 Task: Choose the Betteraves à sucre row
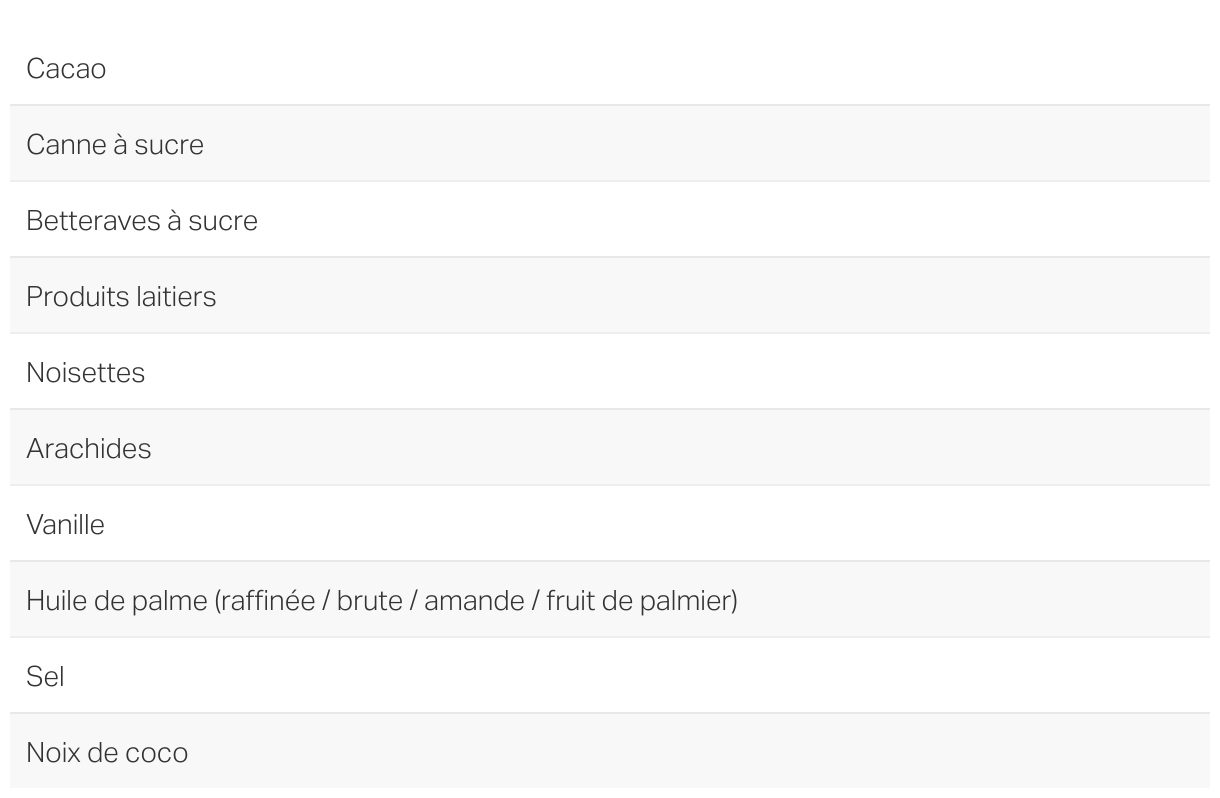click(x=610, y=219)
